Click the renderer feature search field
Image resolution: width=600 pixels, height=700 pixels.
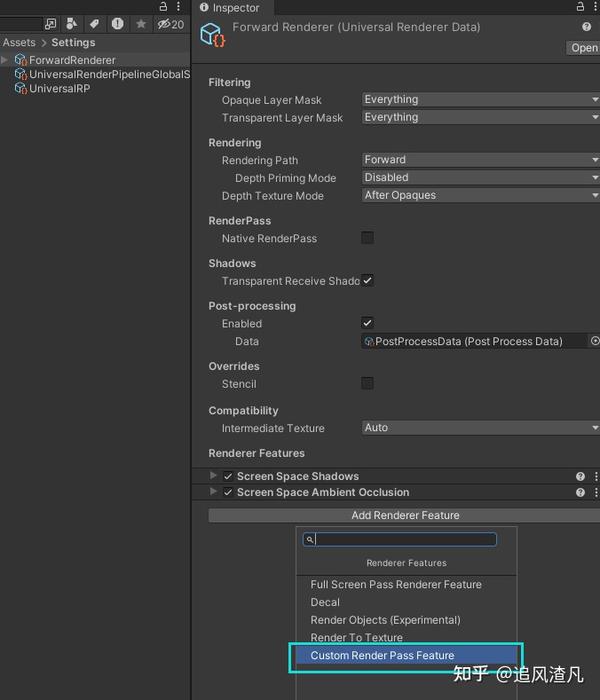tap(400, 539)
